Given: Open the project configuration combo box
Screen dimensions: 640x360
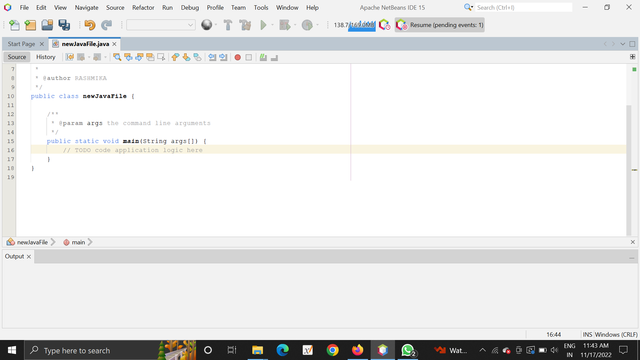Looking at the screenshot, I should (x=160, y=25).
